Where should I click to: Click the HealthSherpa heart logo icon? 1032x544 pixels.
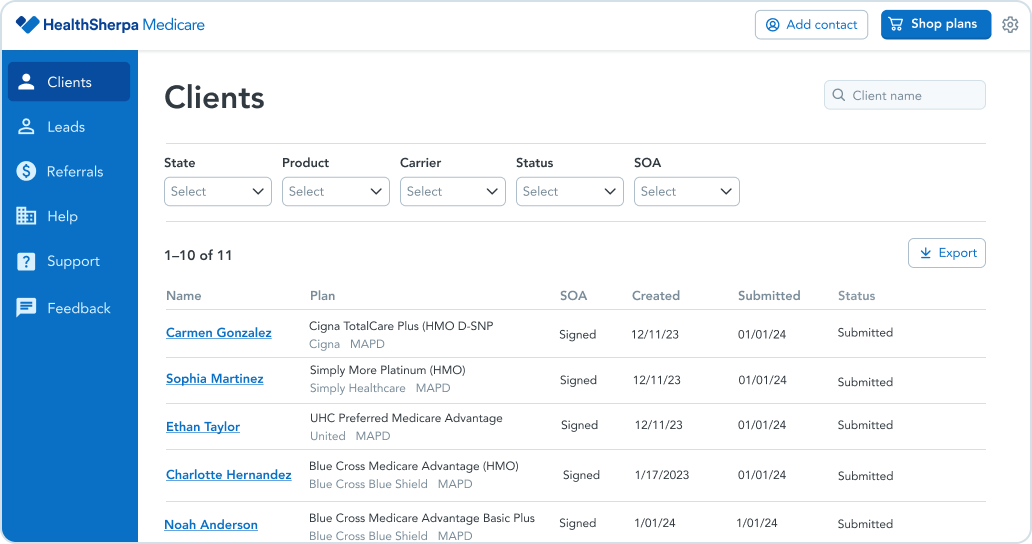[x=27, y=24]
